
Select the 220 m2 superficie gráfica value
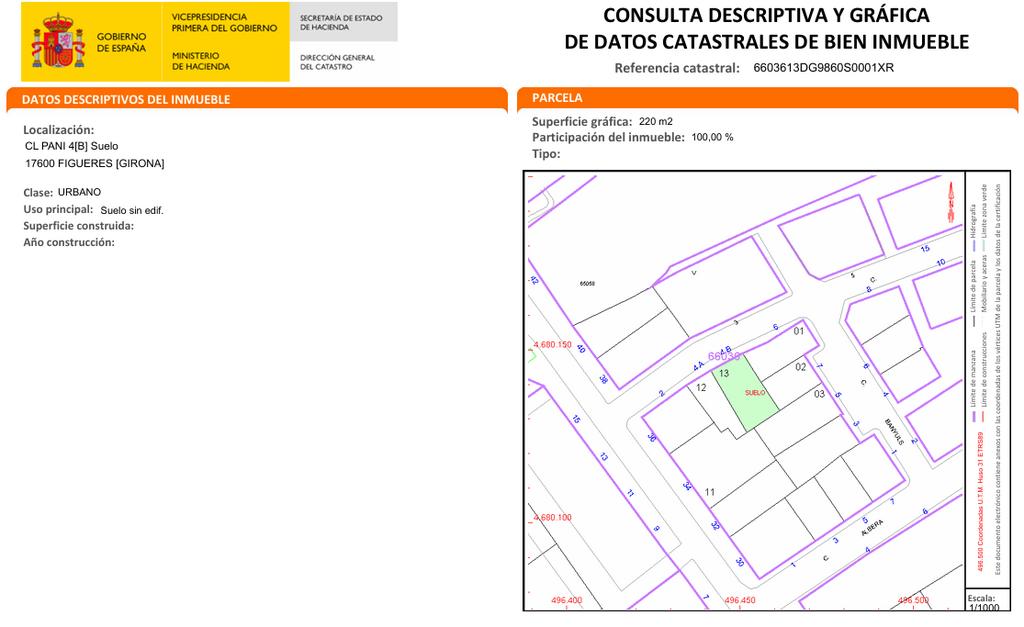(x=656, y=122)
